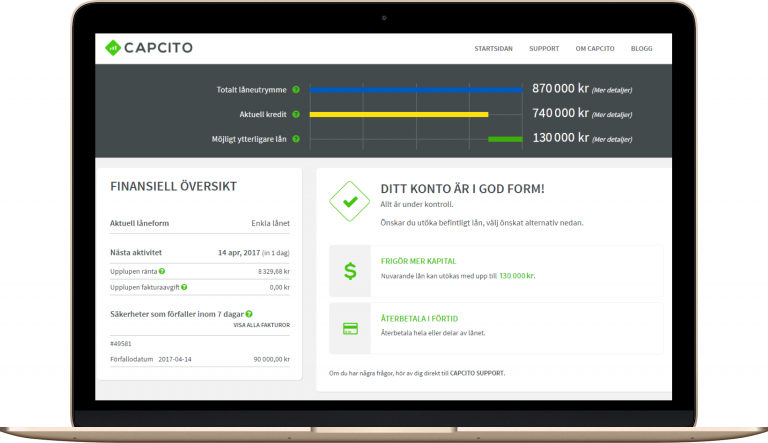768x443 pixels.
Task: Click help icon beside Upplupen fakturaavgift
Action: click(184, 287)
